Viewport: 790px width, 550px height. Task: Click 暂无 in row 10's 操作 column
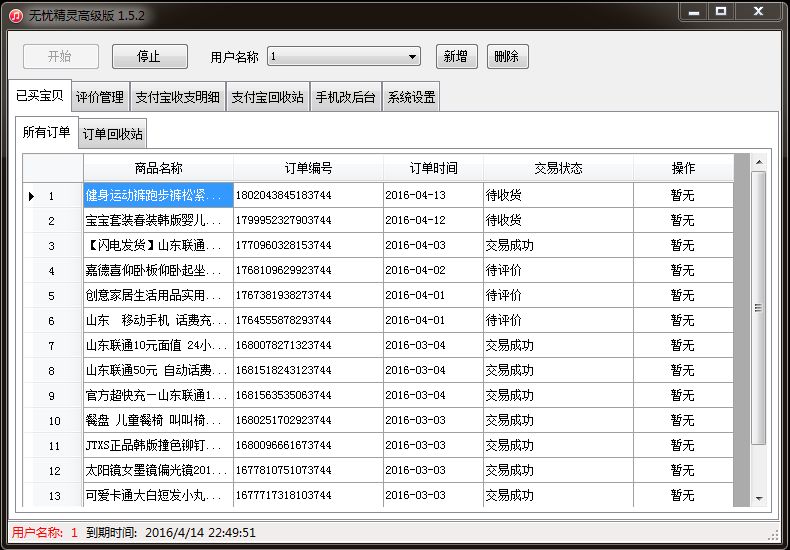[683, 421]
